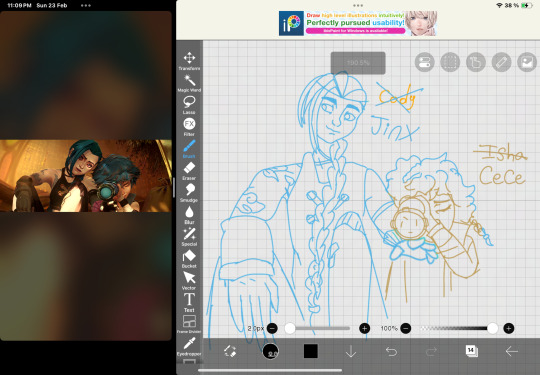Select the Frame Divider tool
Image resolution: width=540 pixels, height=375 pixels.
[x=189, y=324]
